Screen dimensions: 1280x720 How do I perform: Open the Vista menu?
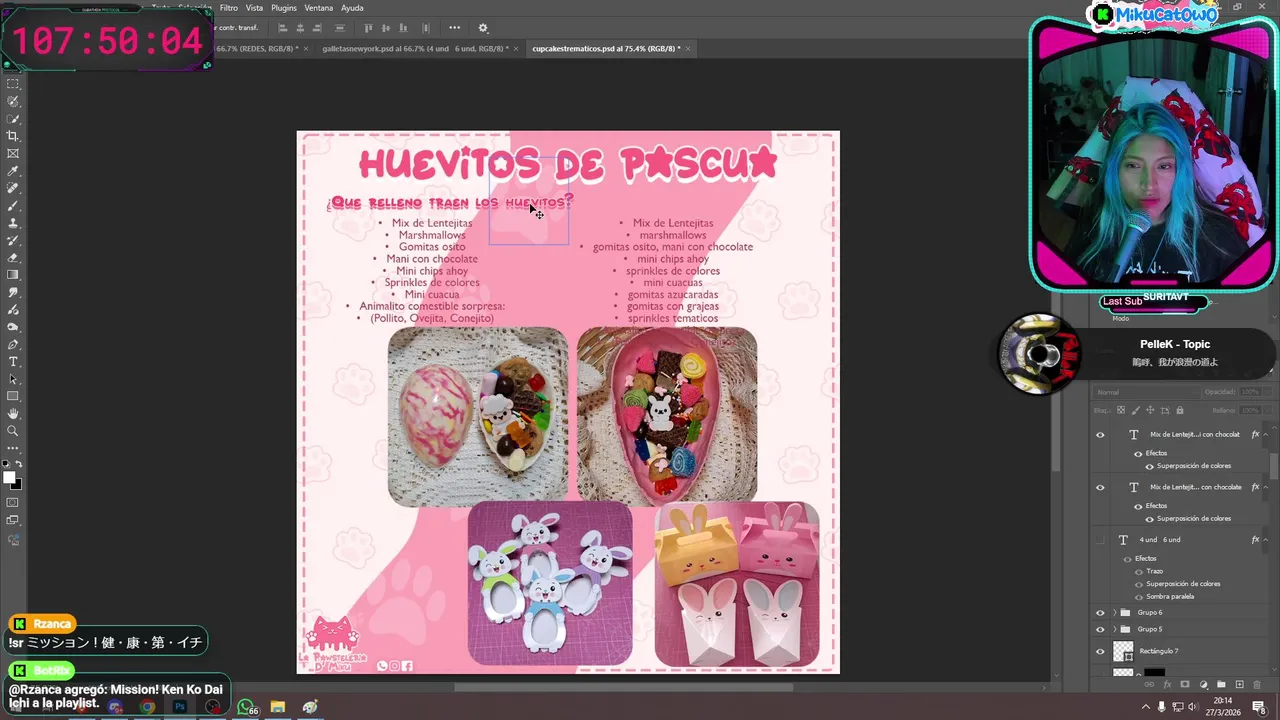tap(255, 8)
